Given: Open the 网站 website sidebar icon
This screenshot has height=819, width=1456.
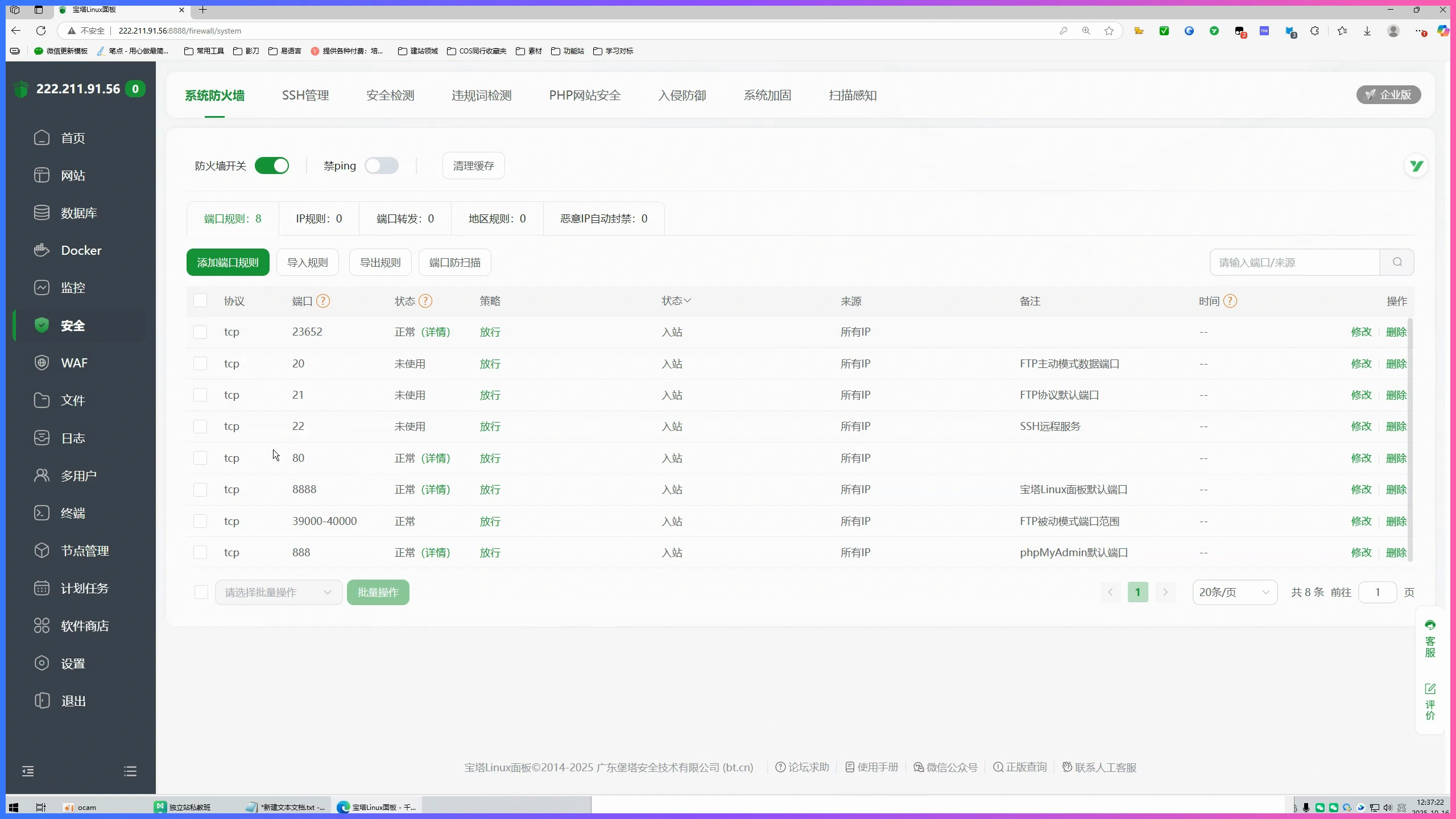Looking at the screenshot, I should [42, 175].
